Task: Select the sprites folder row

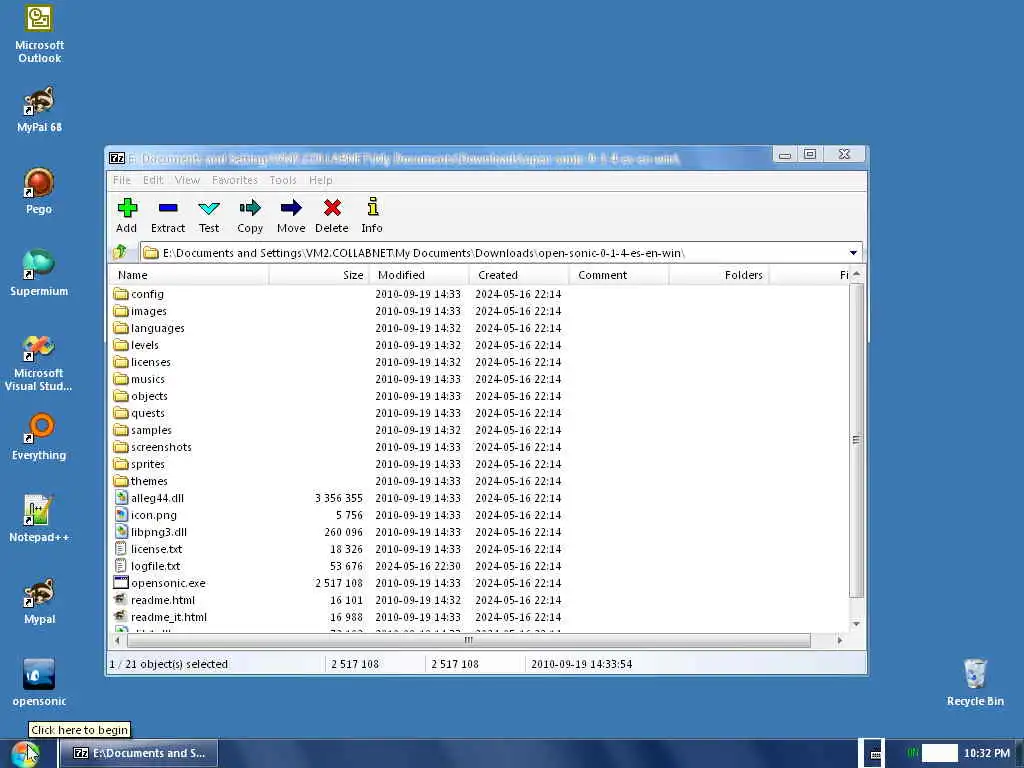Action: click(x=480, y=464)
